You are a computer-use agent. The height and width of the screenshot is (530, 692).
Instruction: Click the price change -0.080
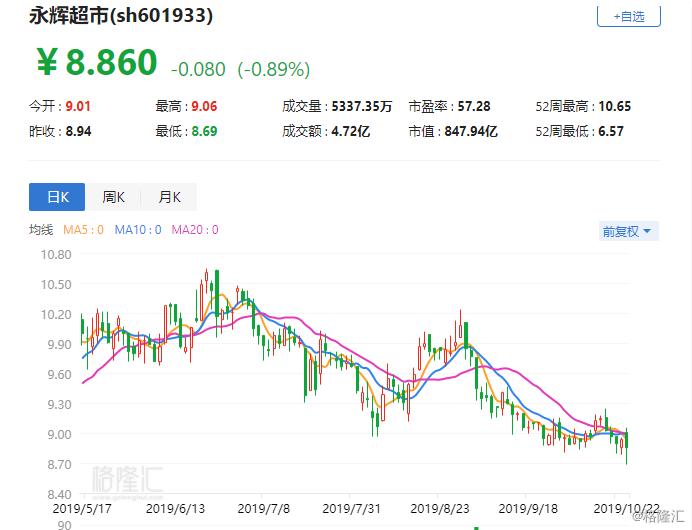(x=198, y=69)
